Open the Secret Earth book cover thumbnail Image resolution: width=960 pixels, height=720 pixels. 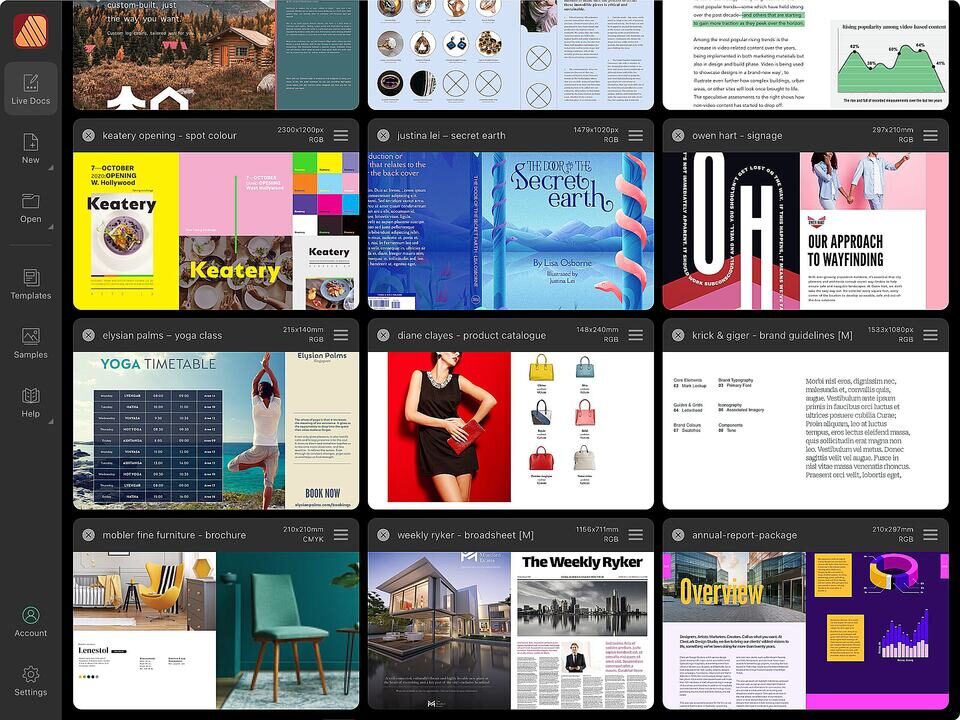[511, 230]
